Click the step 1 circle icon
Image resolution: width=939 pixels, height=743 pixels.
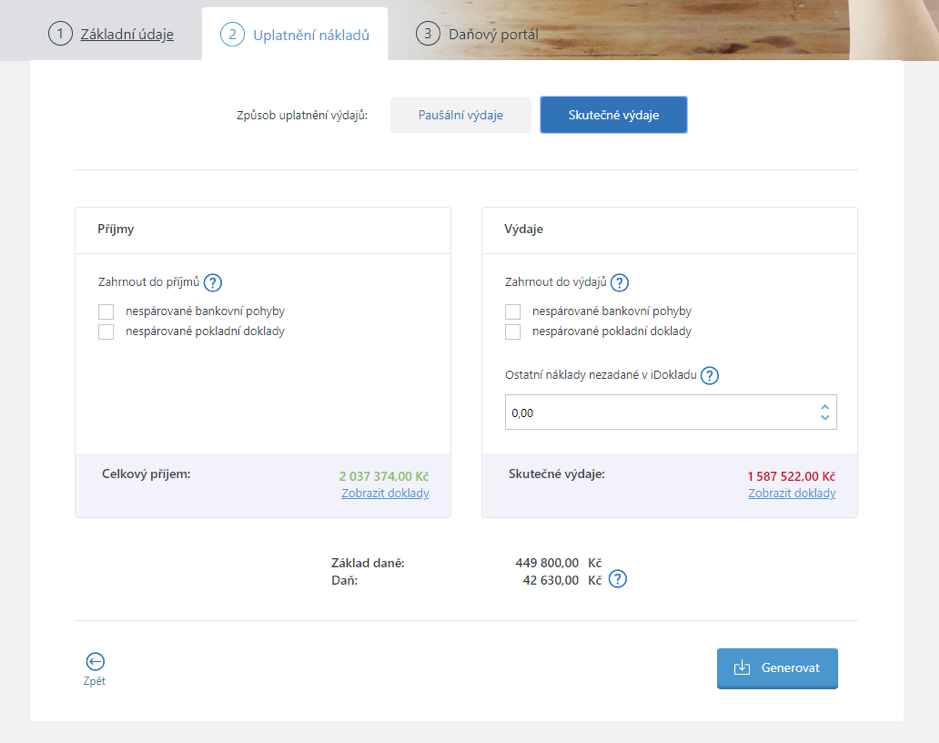[x=60, y=34]
